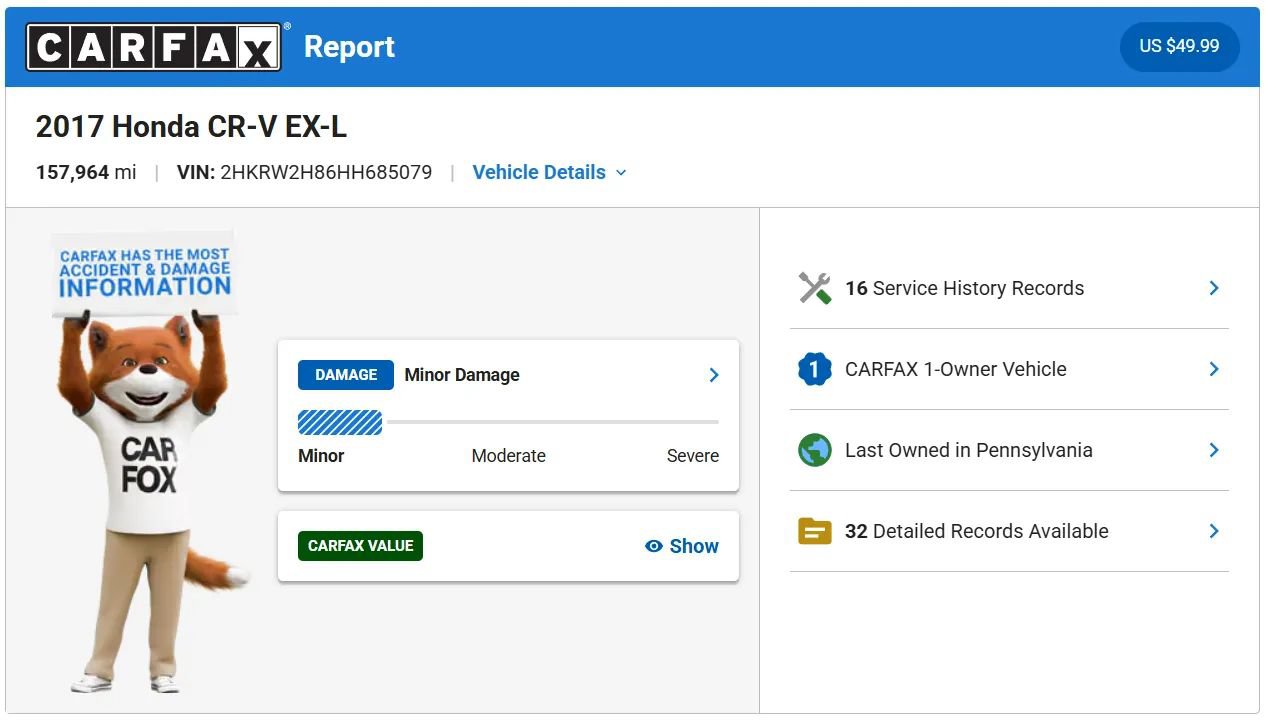The width and height of the screenshot is (1266, 722).
Task: Click the 2017 Honda CR-V EX-L title
Action: point(191,126)
